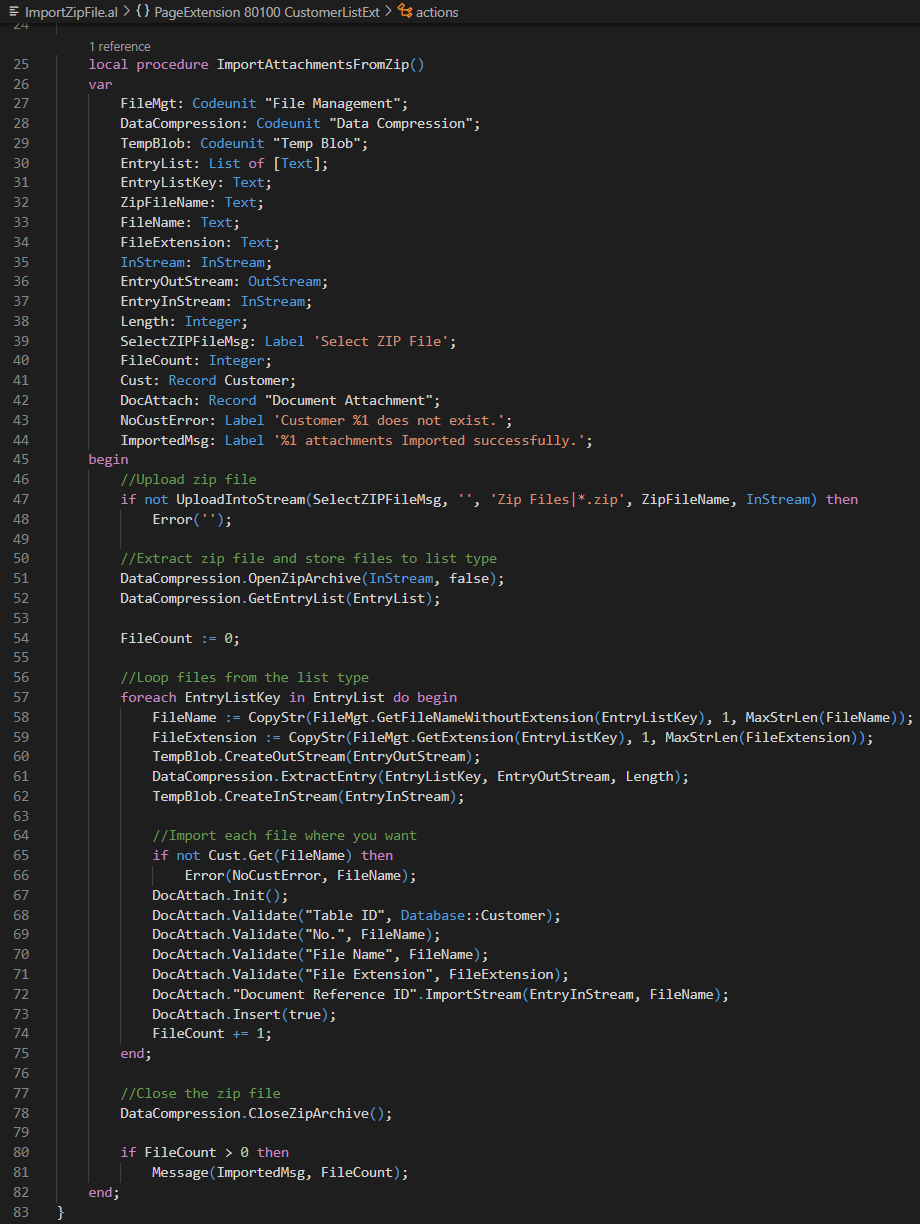Click the curly braces icon before PageExtension

pyautogui.click(x=143, y=12)
